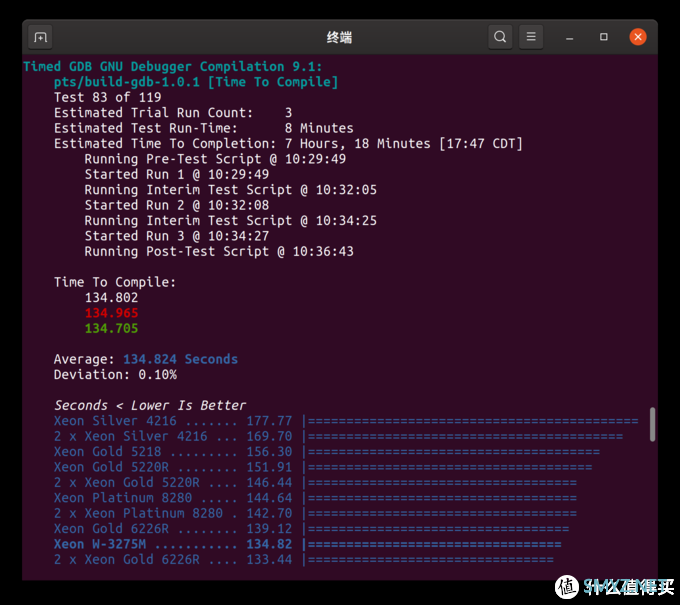Viewport: 680px width, 605px height.
Task: Click the '2 x Xeon Gold 6226R' row
Action: click(304, 559)
